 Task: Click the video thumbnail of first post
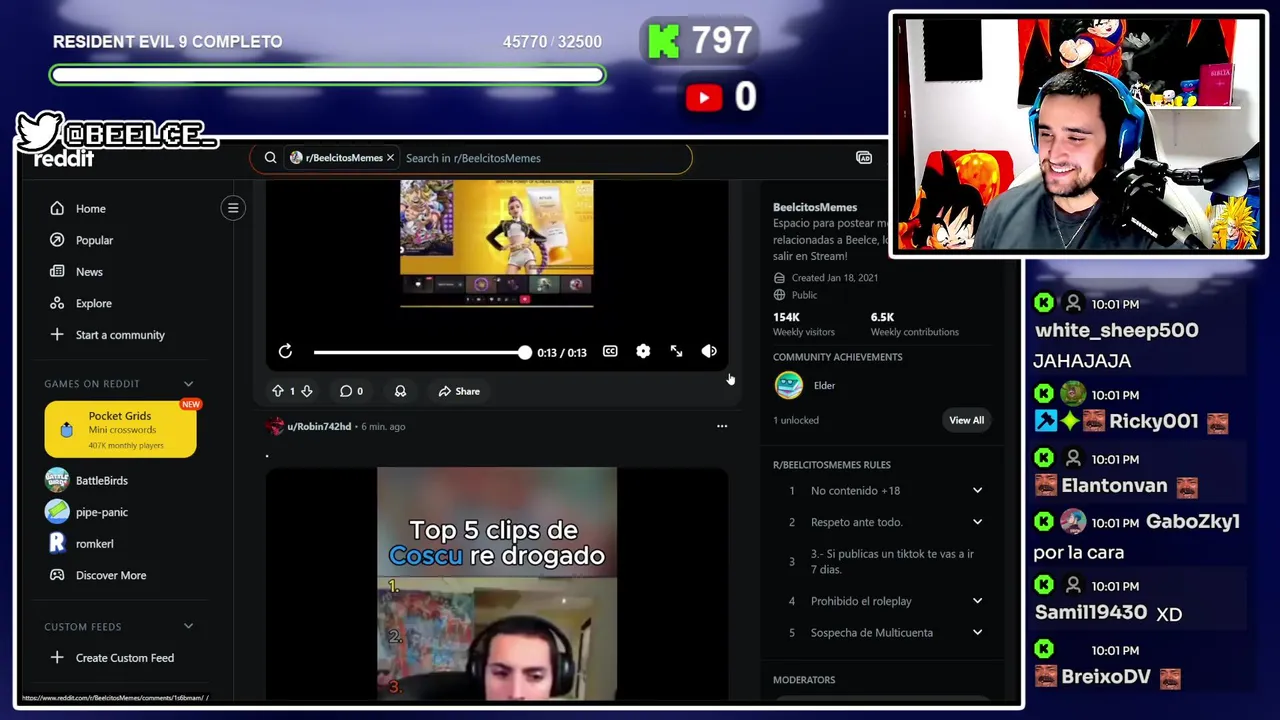[497, 243]
